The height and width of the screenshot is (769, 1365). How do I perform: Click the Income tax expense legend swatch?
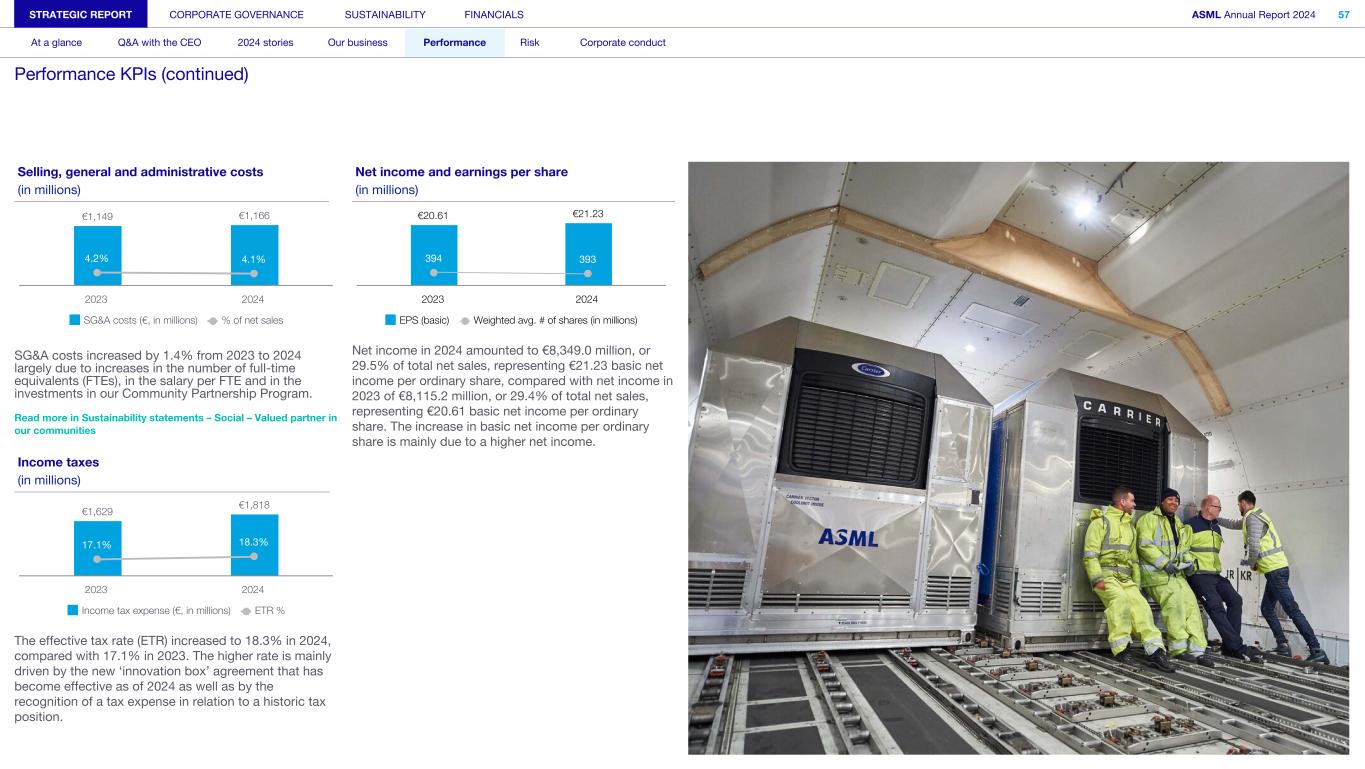coord(73,610)
